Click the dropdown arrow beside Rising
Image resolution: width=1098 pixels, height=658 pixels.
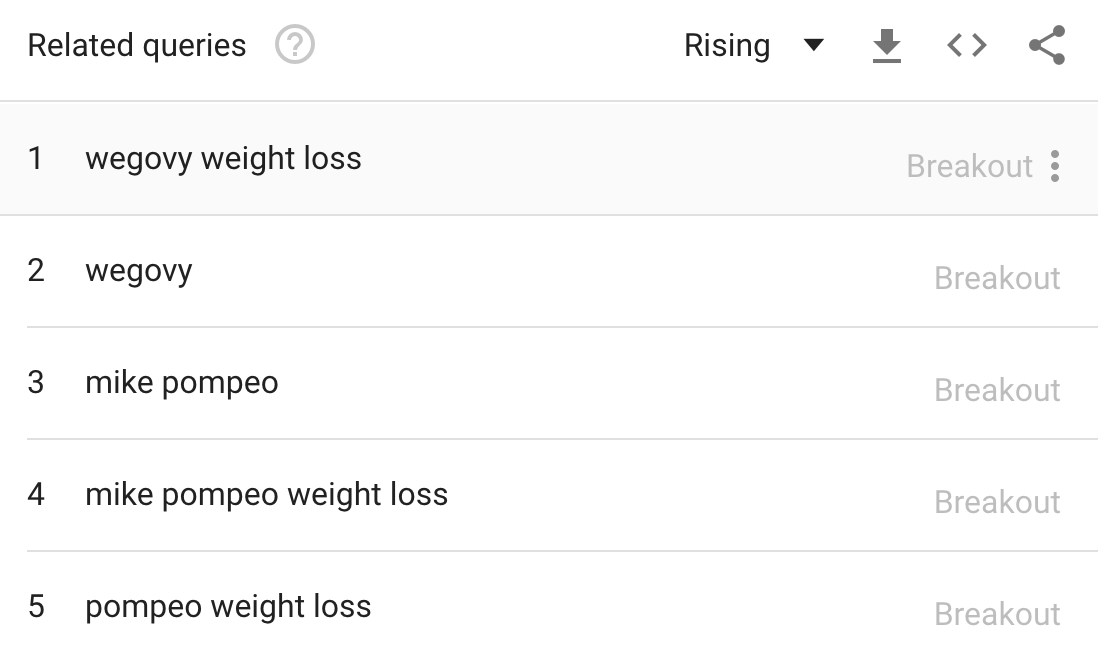point(815,45)
